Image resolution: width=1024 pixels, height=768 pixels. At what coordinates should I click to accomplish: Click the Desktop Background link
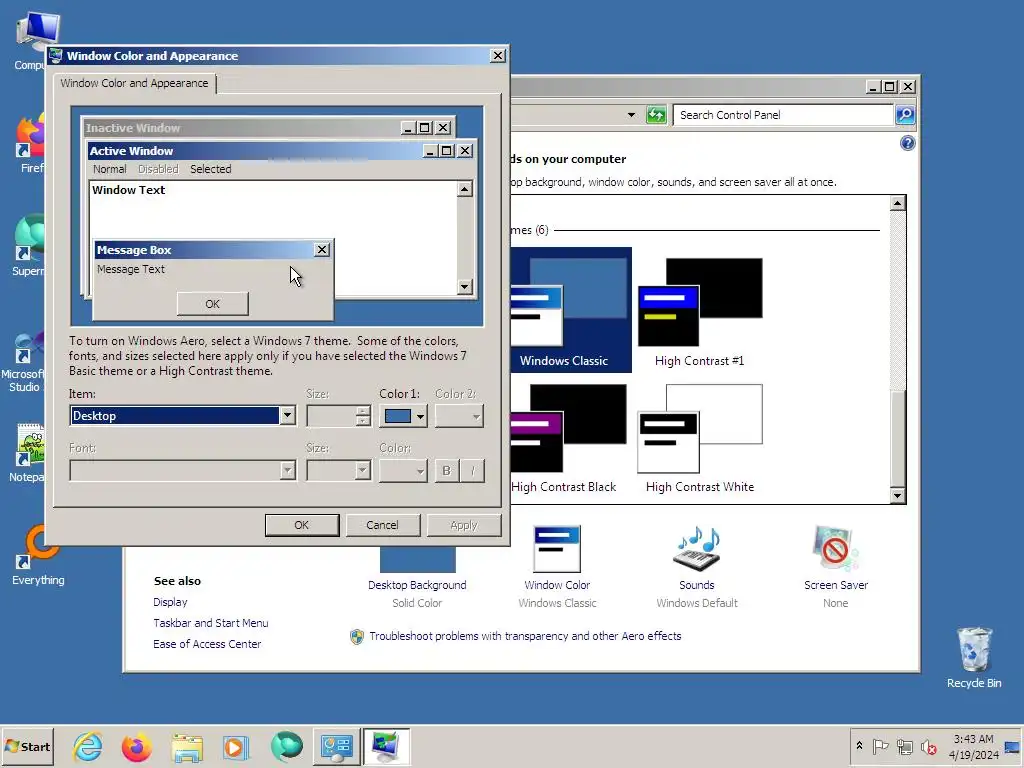[x=417, y=585]
